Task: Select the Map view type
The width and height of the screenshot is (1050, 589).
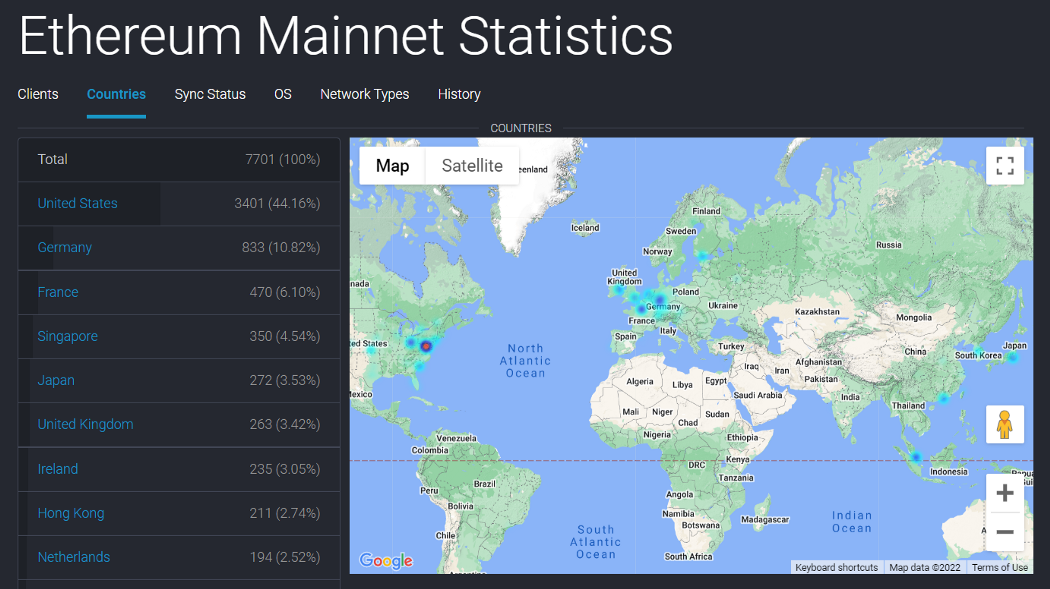Action: click(392, 166)
